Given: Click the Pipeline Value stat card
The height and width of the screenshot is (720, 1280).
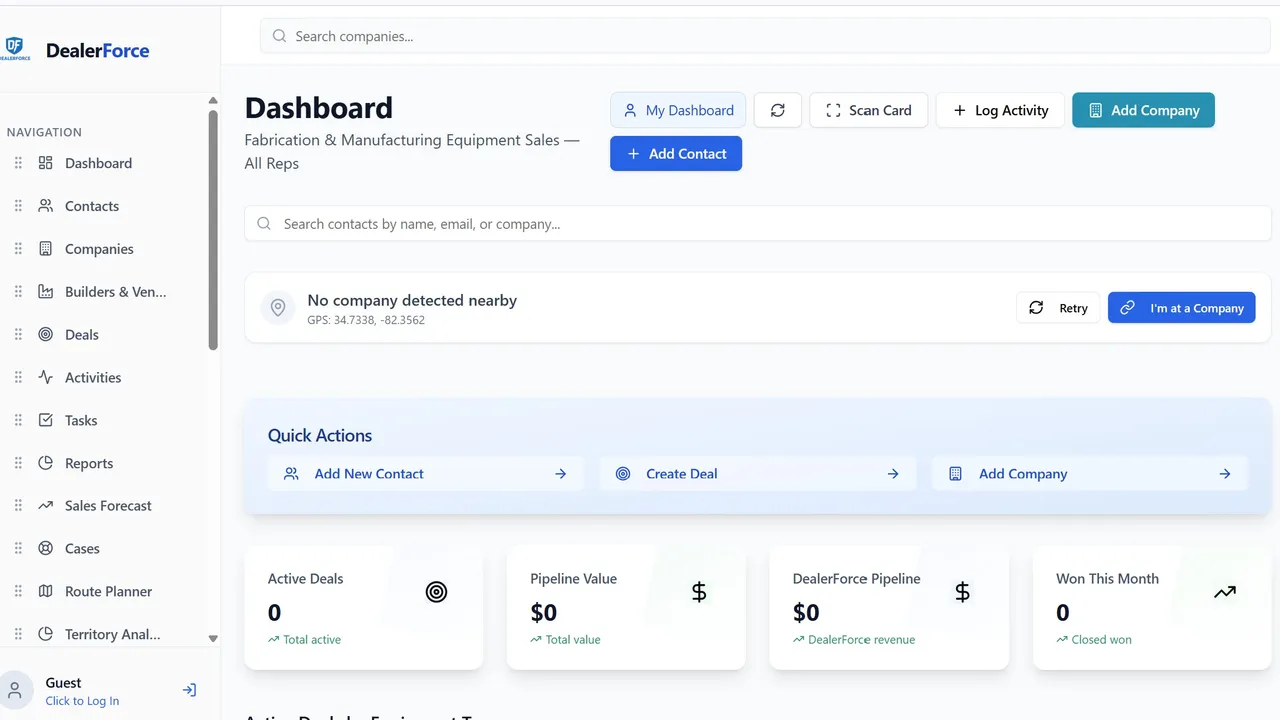Looking at the screenshot, I should coord(626,607).
